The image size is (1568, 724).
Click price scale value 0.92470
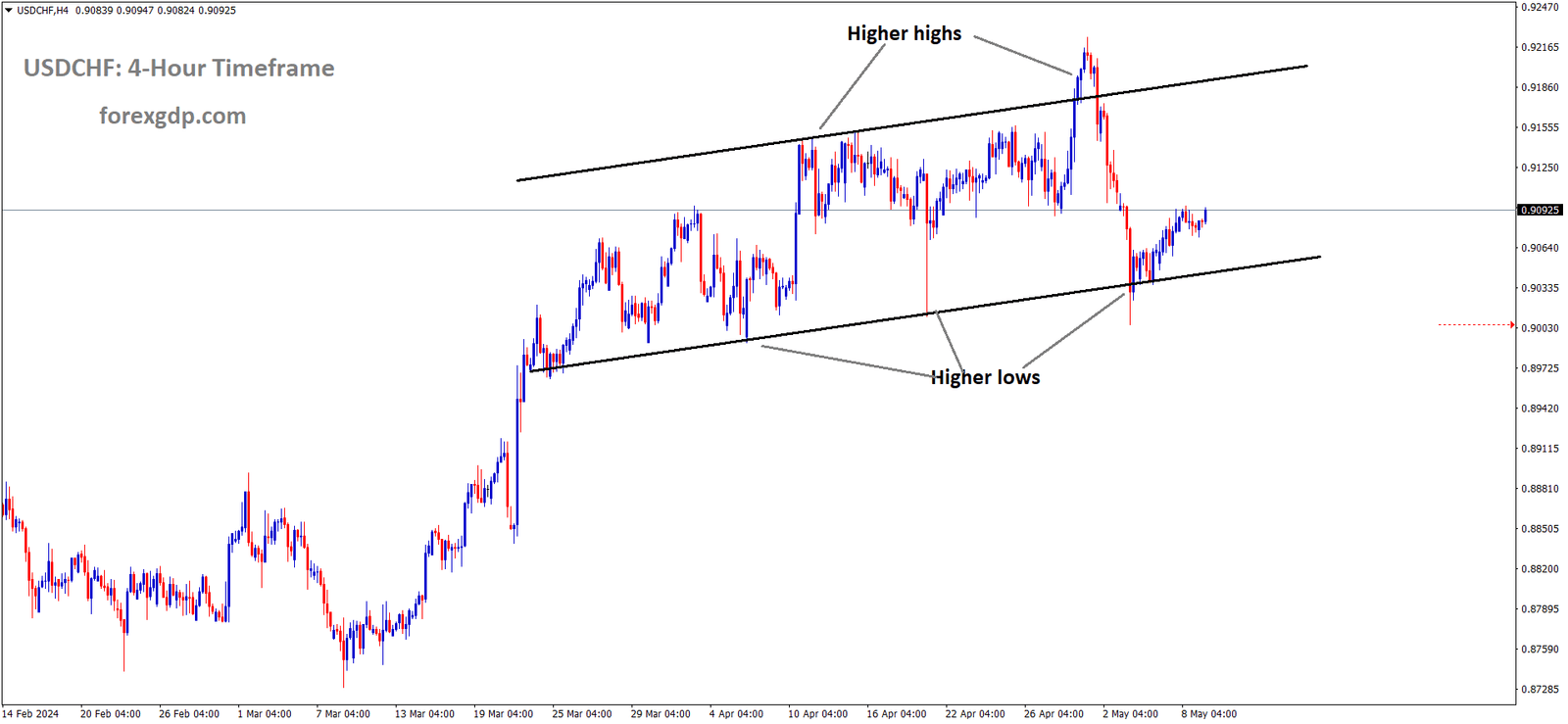click(x=1540, y=7)
